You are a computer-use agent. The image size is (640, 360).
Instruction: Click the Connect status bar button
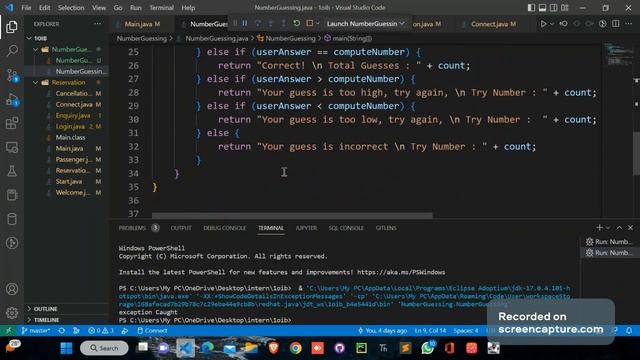coord(152,331)
